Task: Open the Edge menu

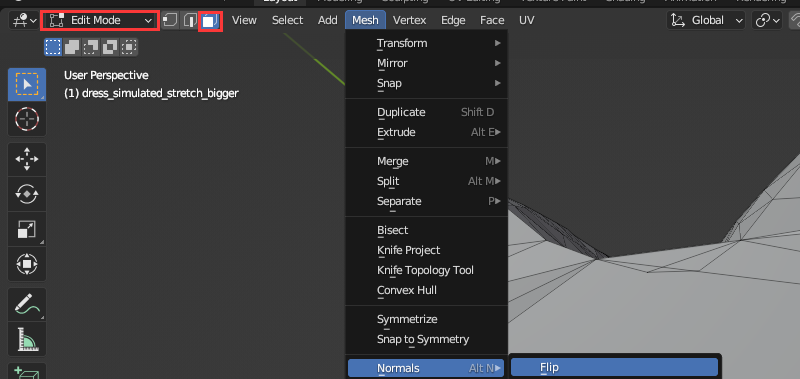Action: pos(453,20)
